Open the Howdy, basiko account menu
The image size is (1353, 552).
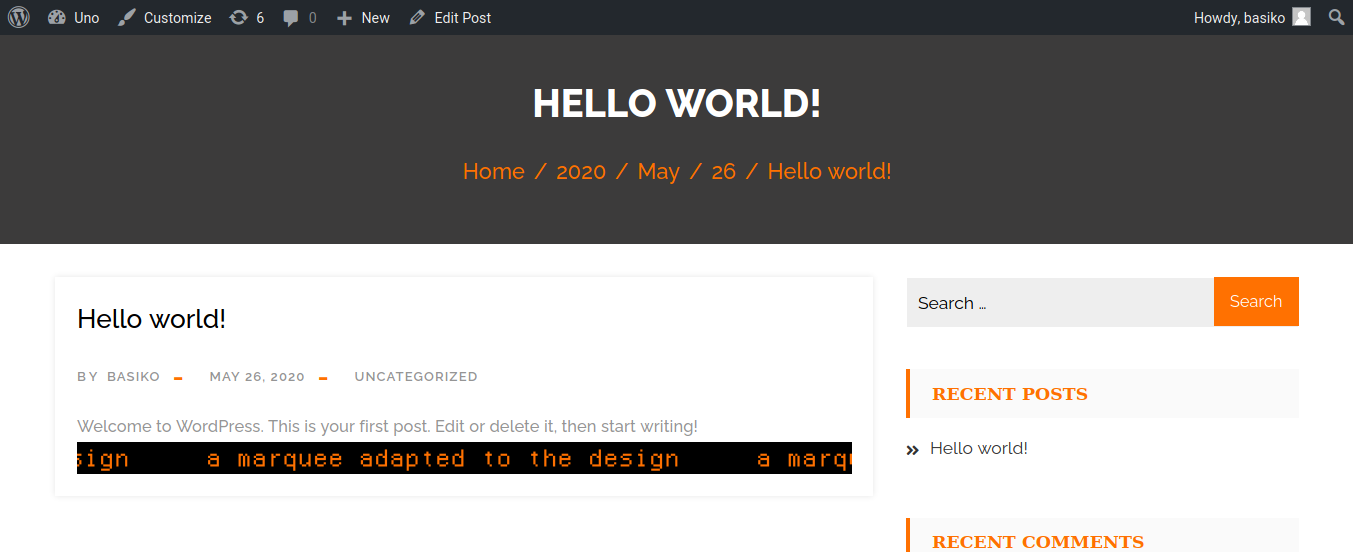(1252, 17)
